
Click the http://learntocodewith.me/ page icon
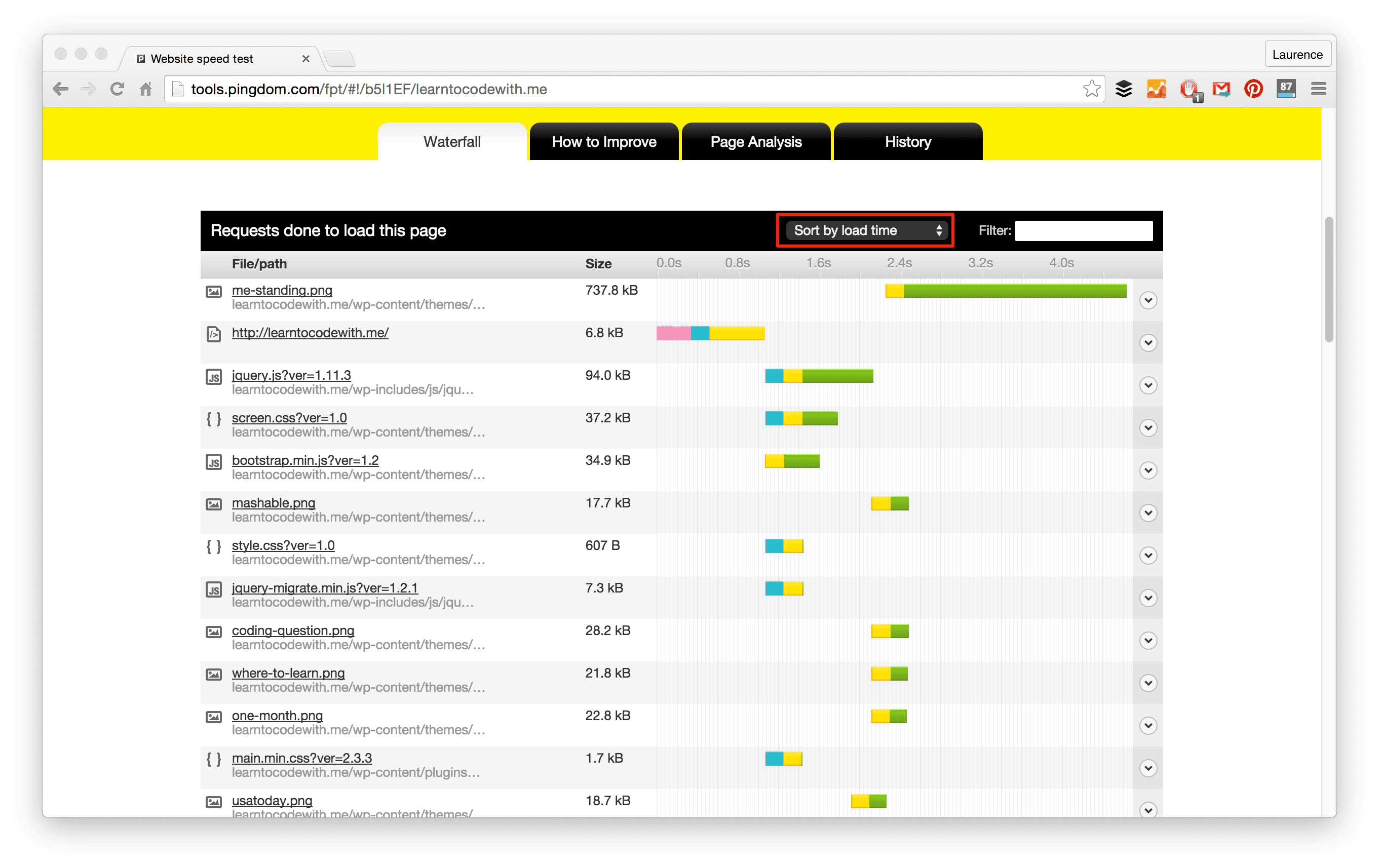tap(214, 333)
